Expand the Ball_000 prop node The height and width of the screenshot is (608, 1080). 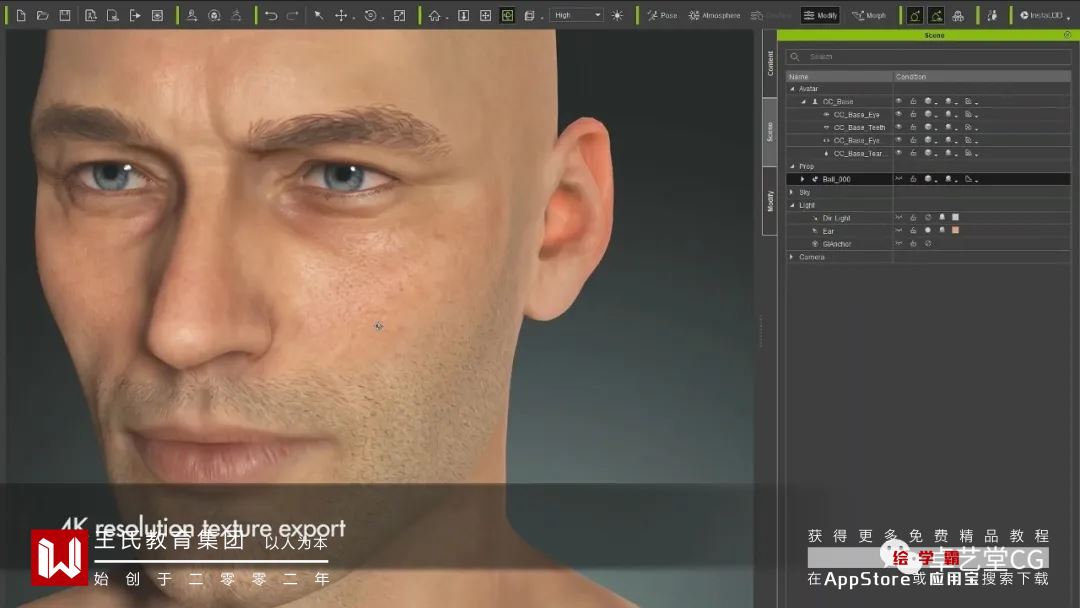tap(802, 179)
